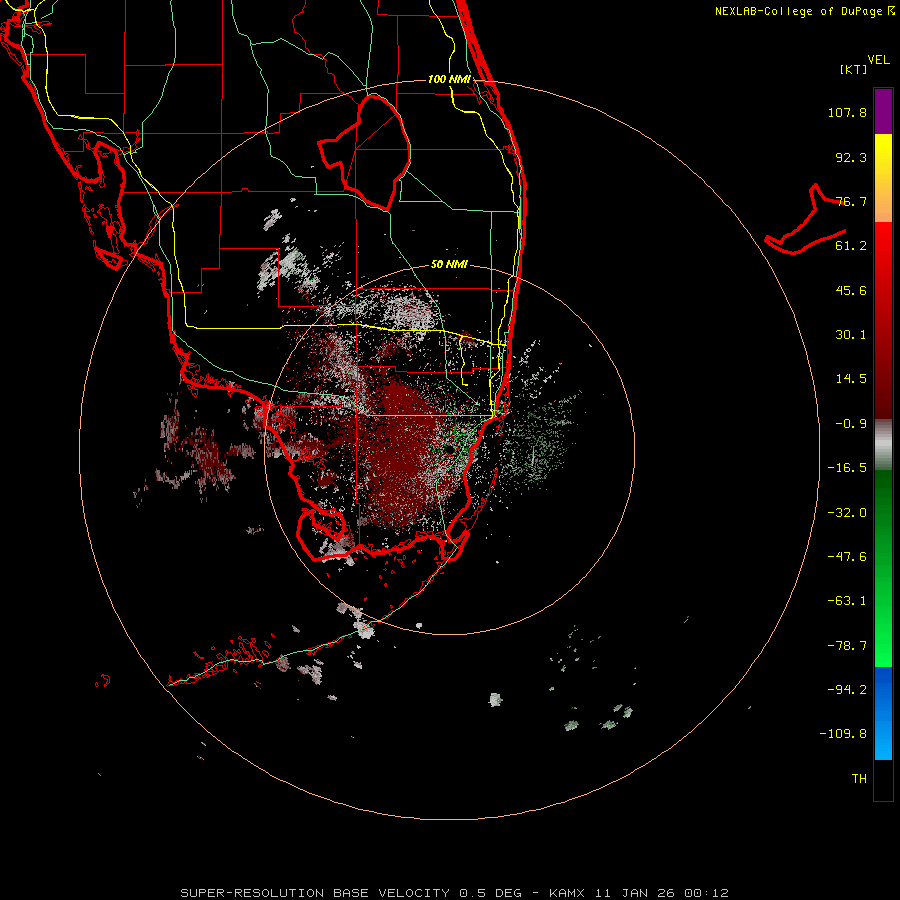The width and height of the screenshot is (900, 900).
Task: Click the -32.0 velocity scale value
Action: tap(847, 513)
